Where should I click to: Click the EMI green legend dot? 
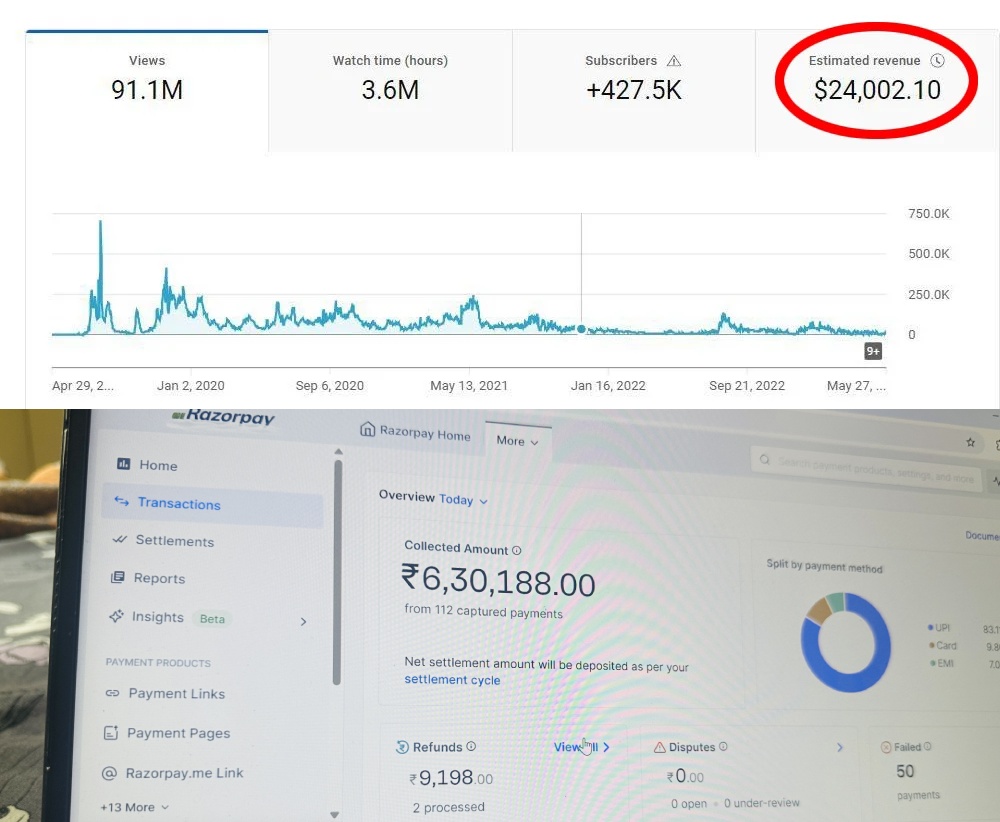(x=932, y=663)
